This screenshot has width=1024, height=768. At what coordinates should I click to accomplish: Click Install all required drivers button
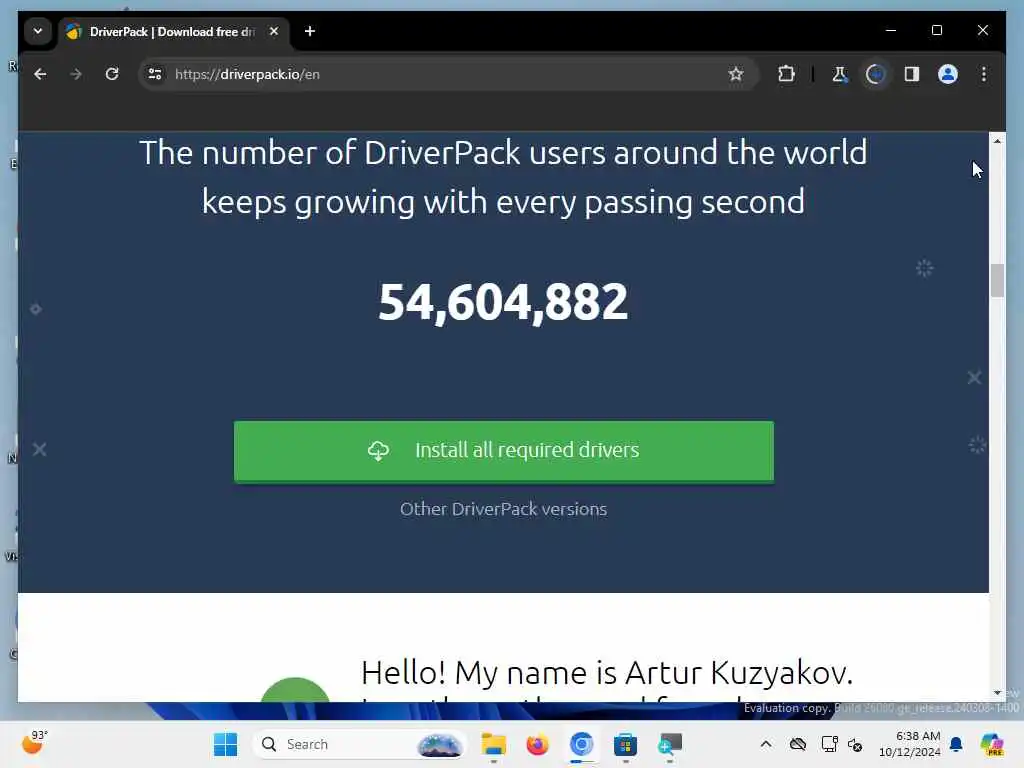[504, 451]
